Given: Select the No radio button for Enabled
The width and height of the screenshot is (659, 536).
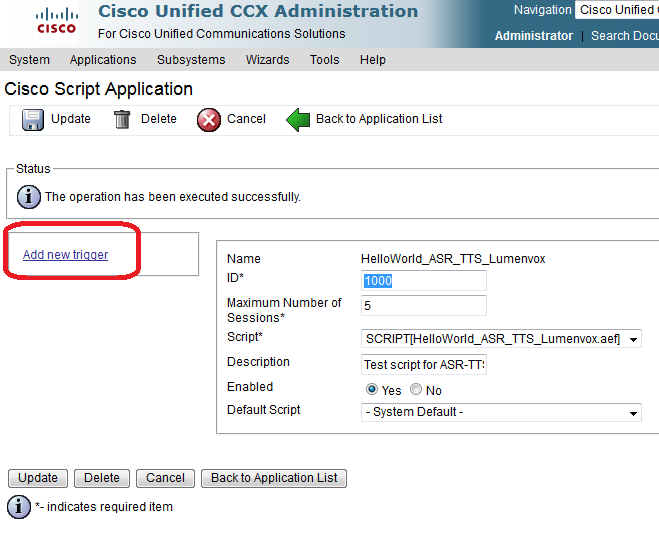Looking at the screenshot, I should 416,389.
